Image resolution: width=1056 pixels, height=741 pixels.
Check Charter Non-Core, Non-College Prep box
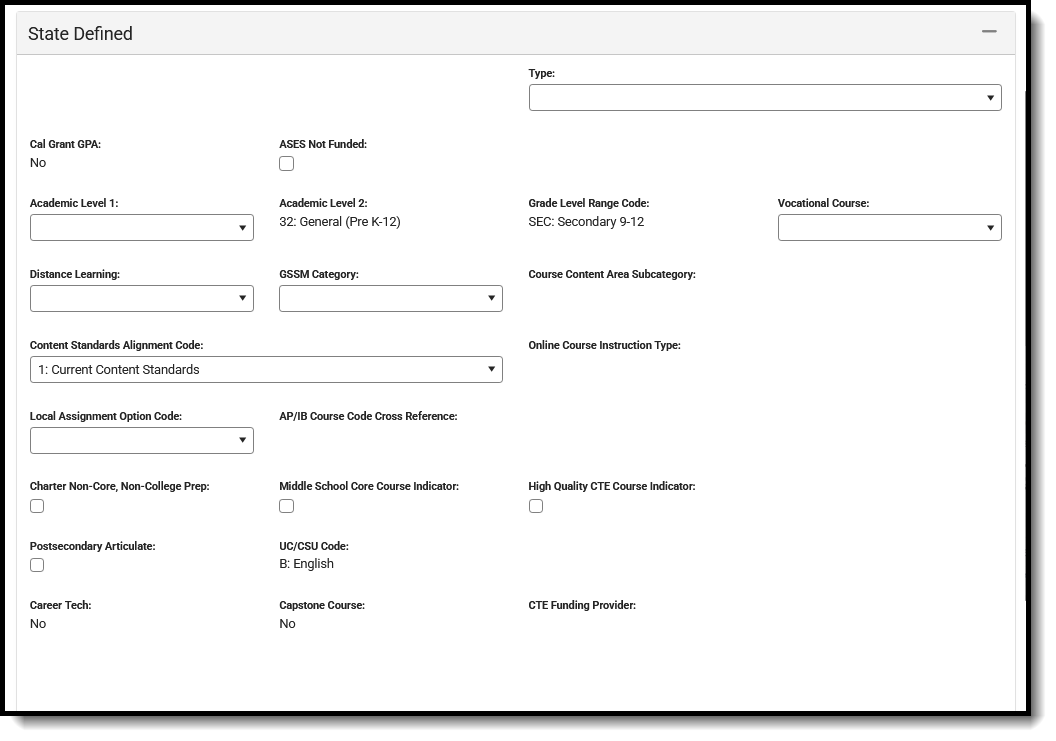click(37, 506)
